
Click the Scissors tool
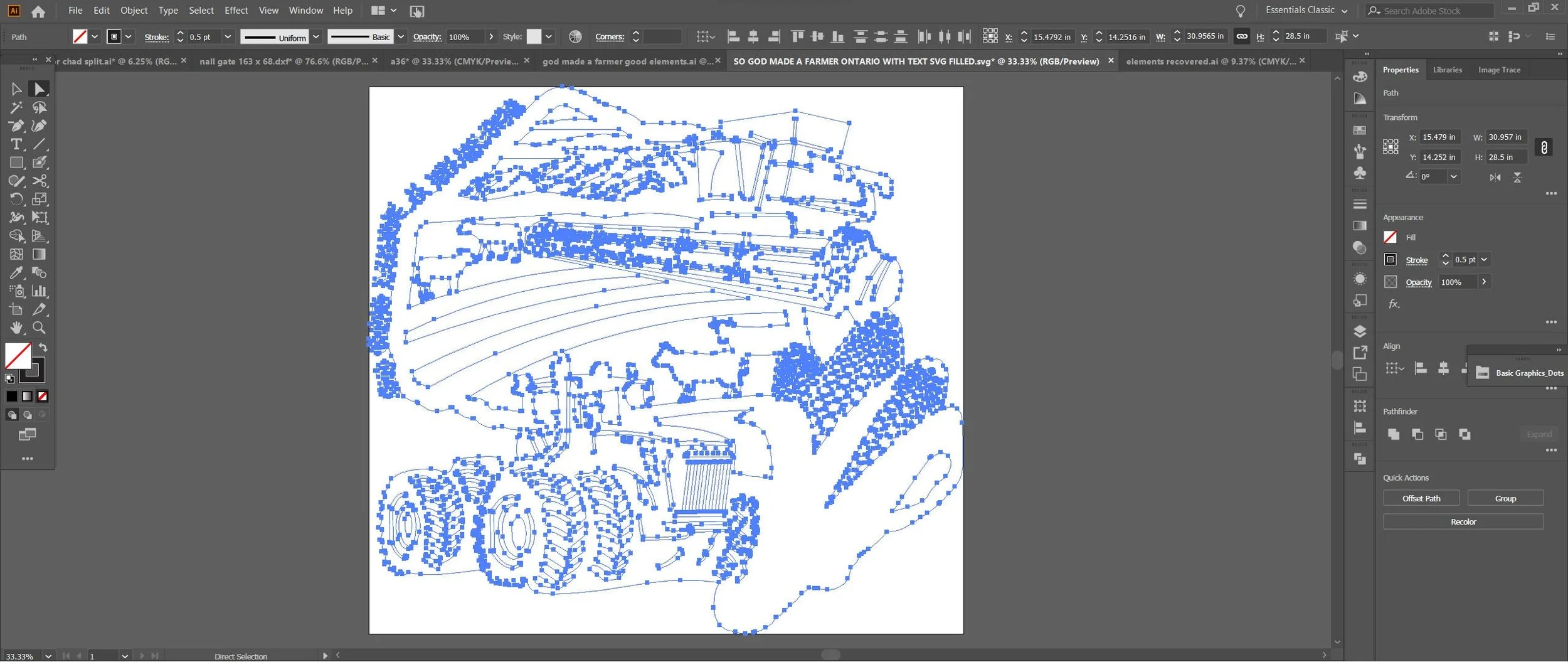(40, 181)
